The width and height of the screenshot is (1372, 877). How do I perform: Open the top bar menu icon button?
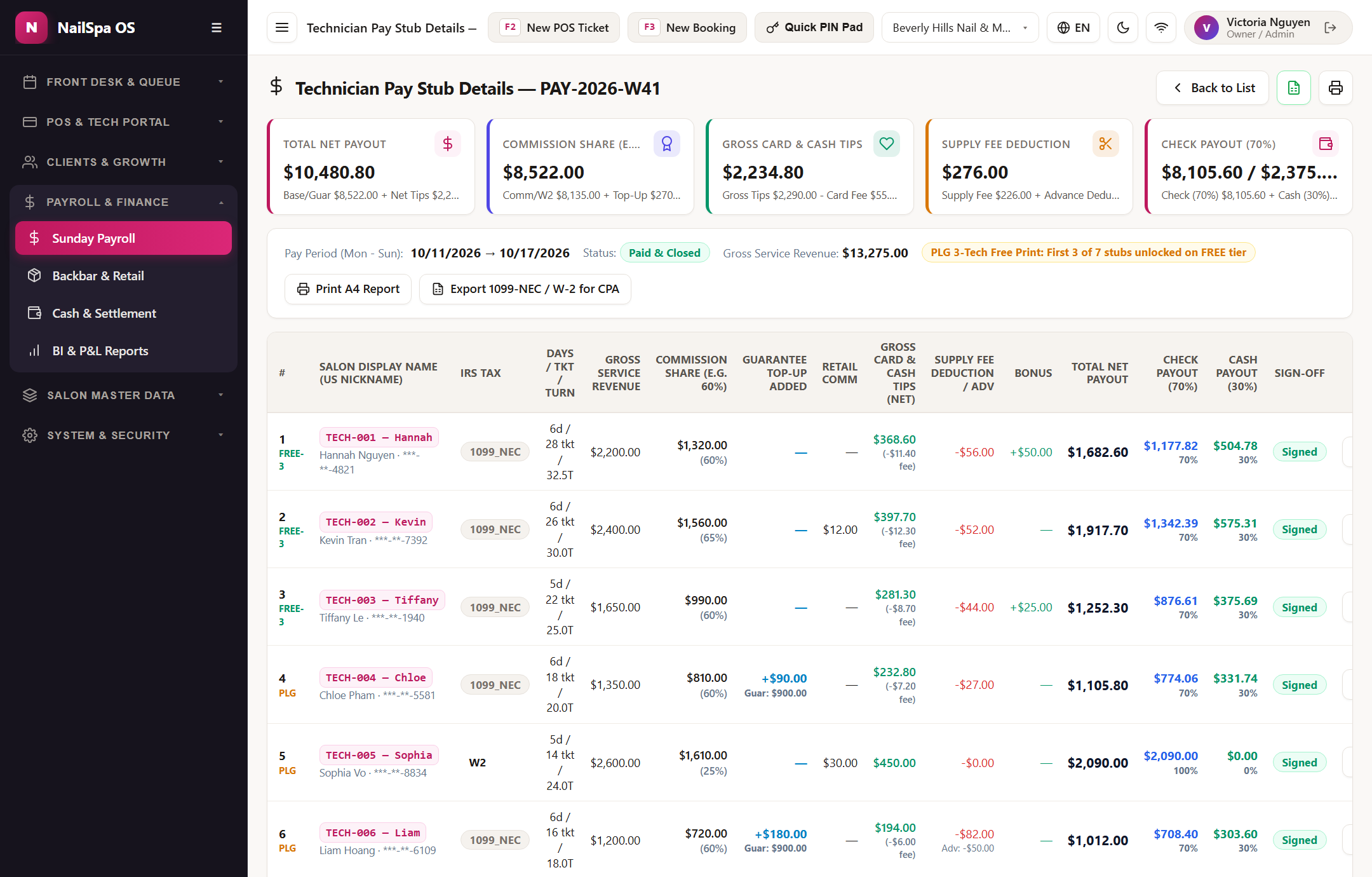[x=282, y=27]
